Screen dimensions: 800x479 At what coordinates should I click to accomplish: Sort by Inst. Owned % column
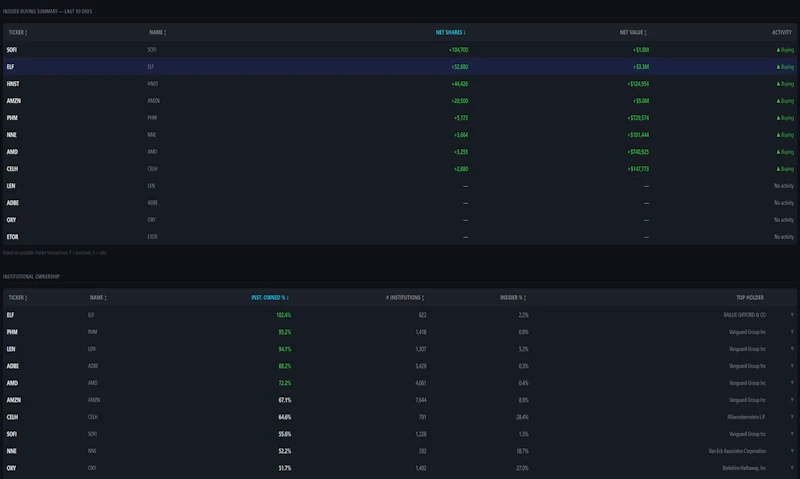click(270, 297)
